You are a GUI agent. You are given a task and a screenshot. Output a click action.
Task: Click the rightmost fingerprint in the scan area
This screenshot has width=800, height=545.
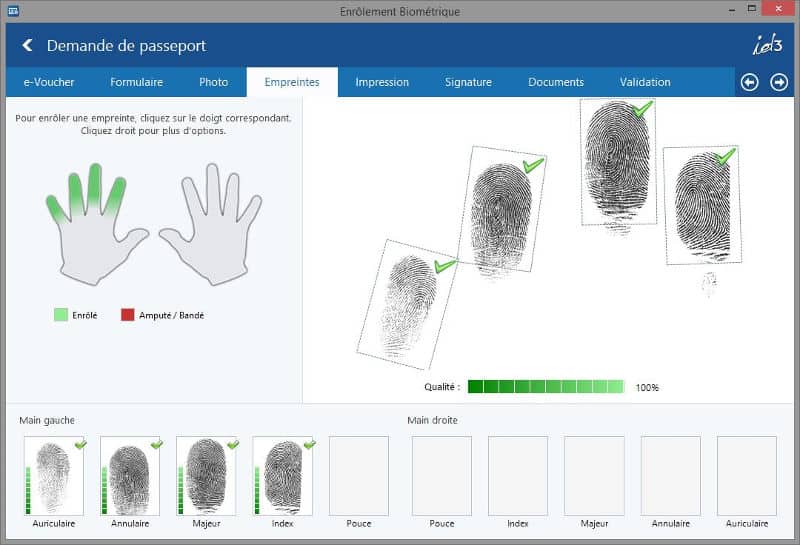coord(702,205)
